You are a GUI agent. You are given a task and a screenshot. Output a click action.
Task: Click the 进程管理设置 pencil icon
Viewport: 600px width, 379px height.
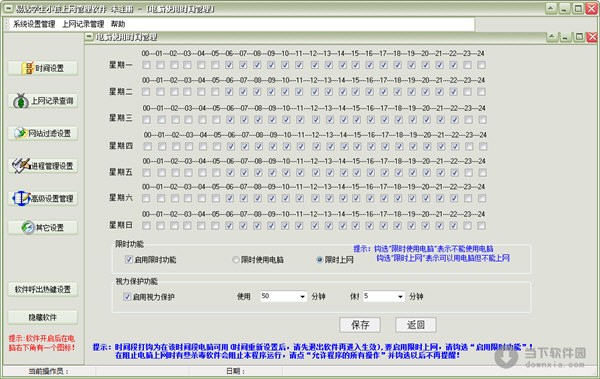(21, 166)
